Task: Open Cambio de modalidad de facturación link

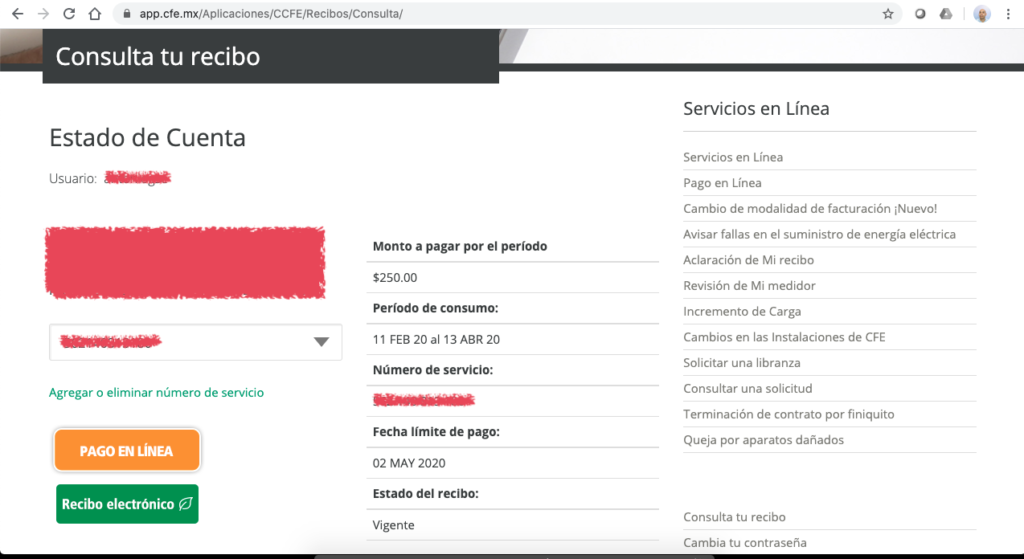Action: 810,208
